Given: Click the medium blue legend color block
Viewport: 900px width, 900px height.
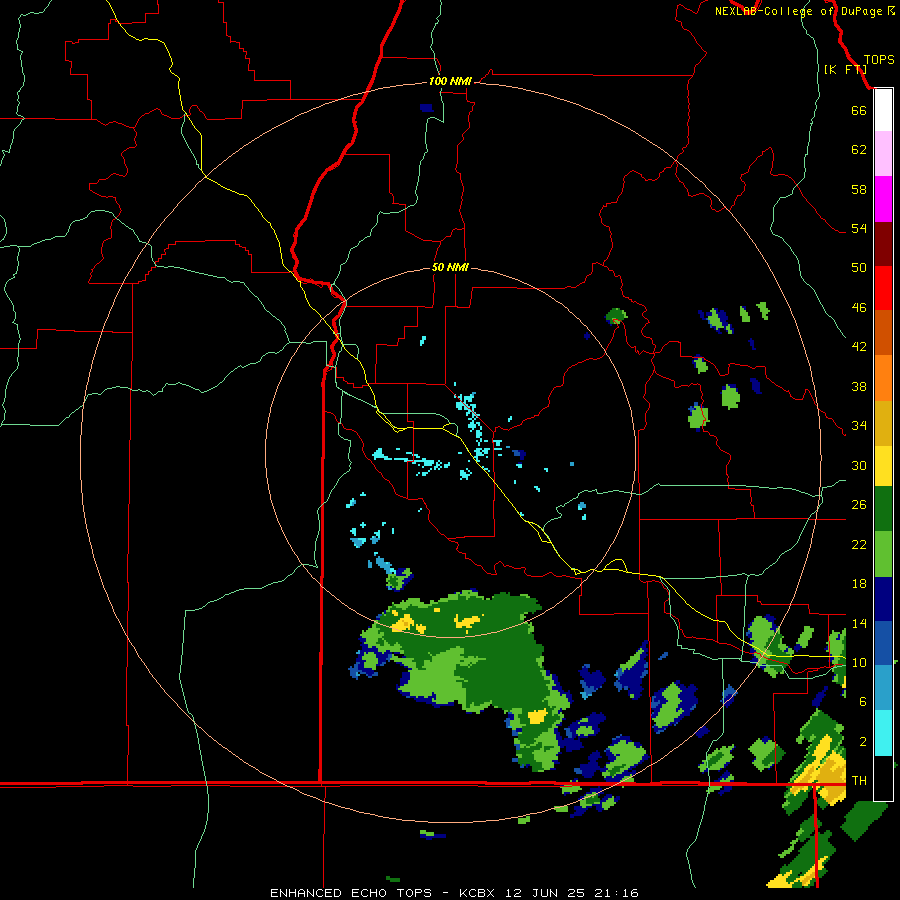Looking at the screenshot, I should point(883,643).
